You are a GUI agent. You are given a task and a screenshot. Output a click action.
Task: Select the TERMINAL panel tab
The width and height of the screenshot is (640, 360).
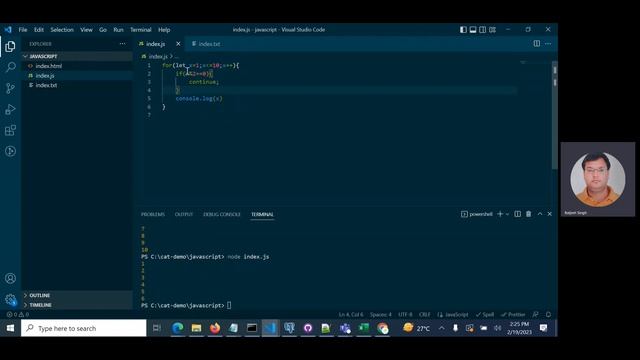tap(262, 214)
